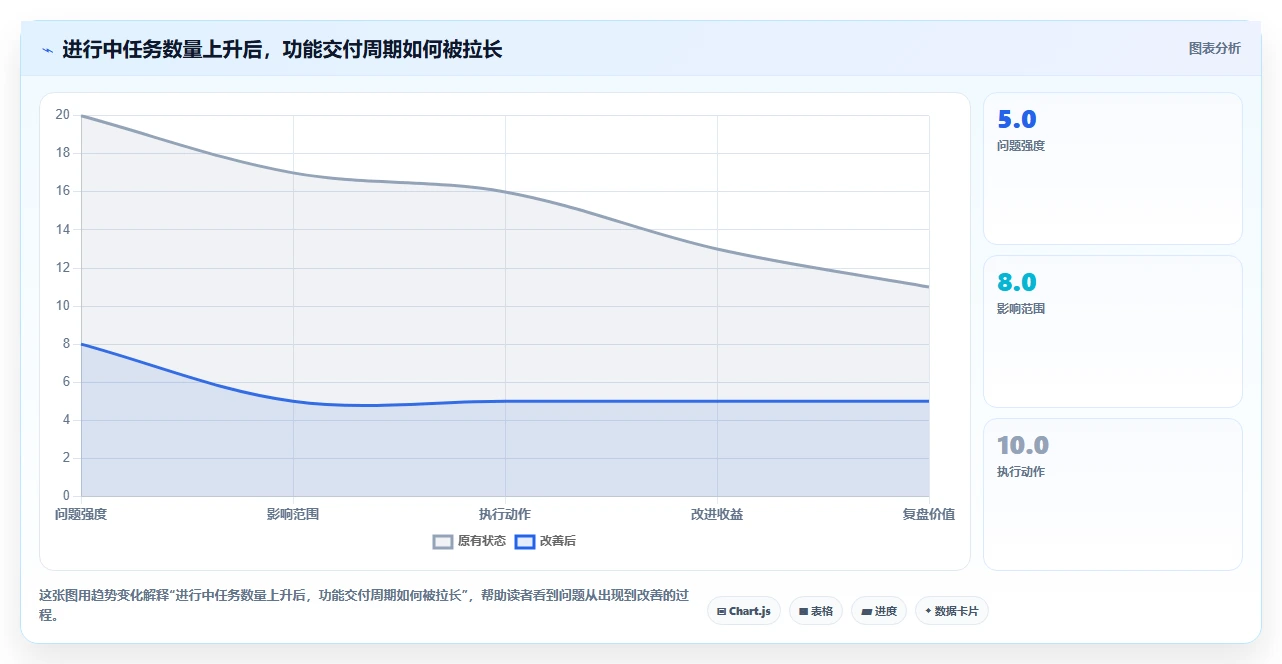Select the Chart.js tag
Screen dimensions: 1282x664
click(x=744, y=611)
